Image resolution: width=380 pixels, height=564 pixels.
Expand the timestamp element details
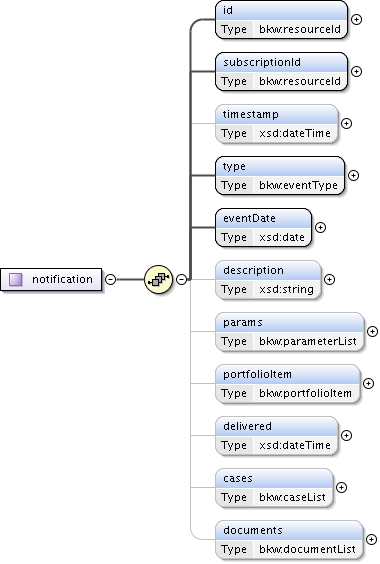tap(346, 123)
